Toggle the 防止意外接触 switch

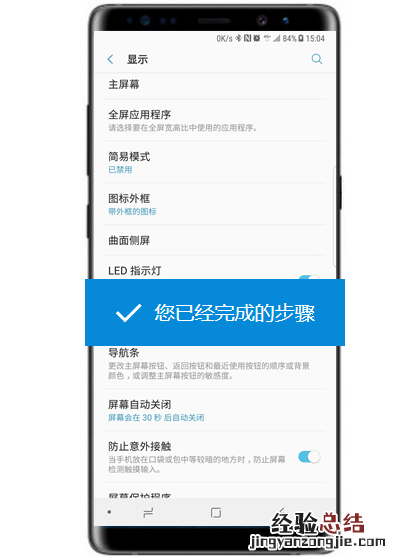tap(309, 456)
